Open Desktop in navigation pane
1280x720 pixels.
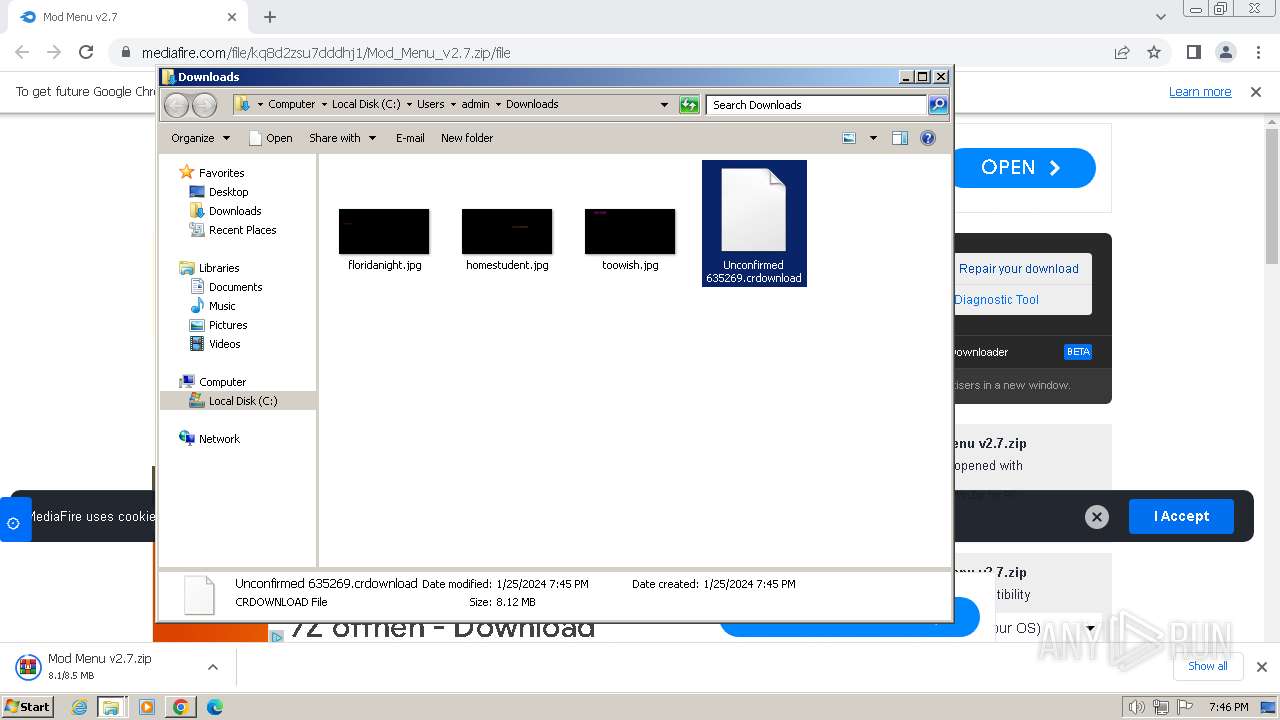click(x=228, y=192)
